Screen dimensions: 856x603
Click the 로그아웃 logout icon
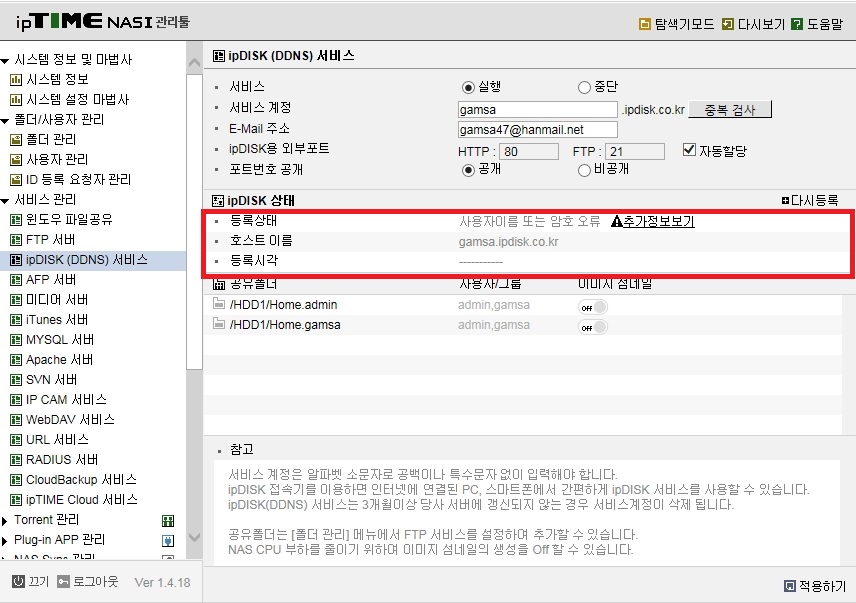point(63,582)
